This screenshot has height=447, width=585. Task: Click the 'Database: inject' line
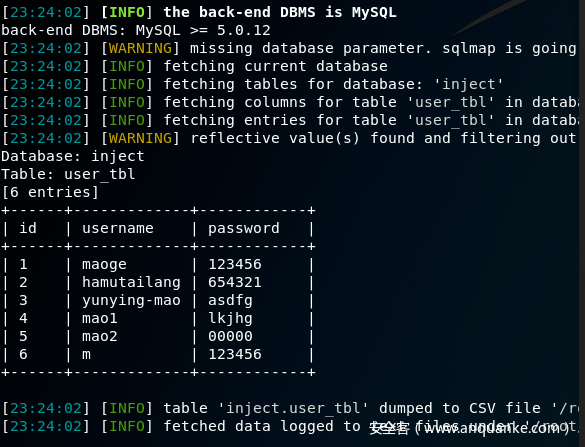coord(73,156)
